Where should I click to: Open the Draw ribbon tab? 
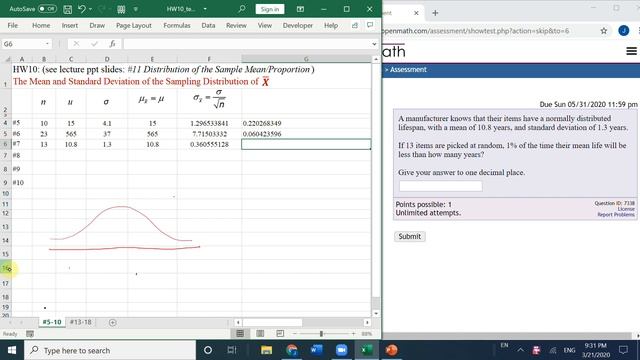coord(97,25)
